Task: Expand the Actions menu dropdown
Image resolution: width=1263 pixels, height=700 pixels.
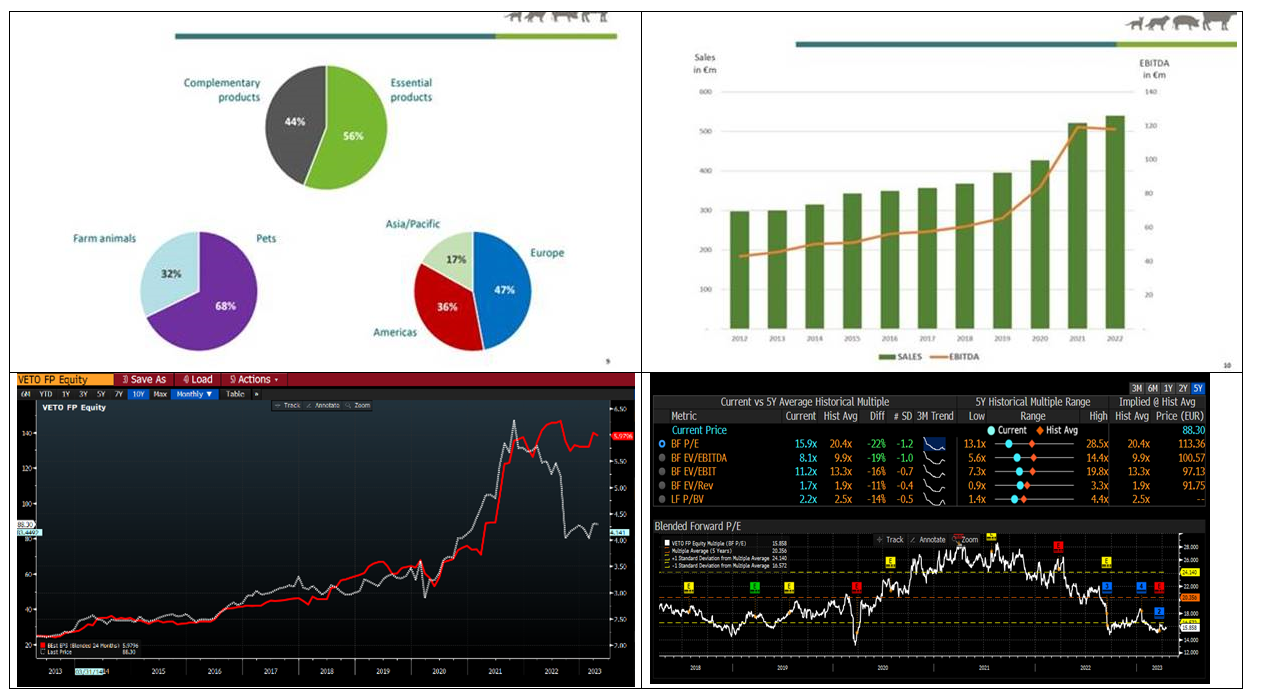Action: click(253, 380)
